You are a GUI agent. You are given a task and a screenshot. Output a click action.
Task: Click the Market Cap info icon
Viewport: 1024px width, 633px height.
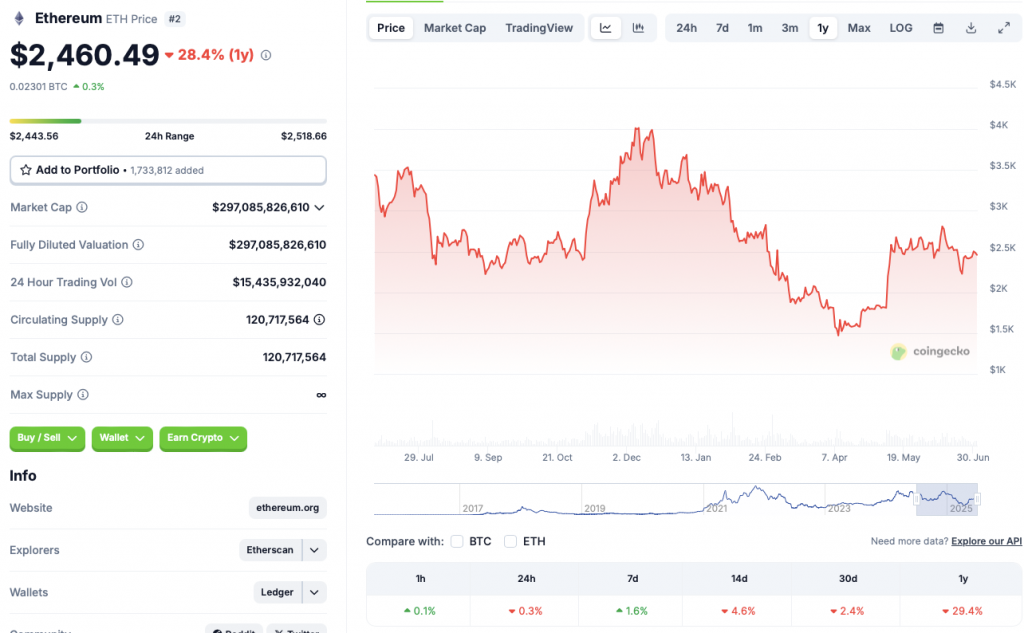click(82, 207)
